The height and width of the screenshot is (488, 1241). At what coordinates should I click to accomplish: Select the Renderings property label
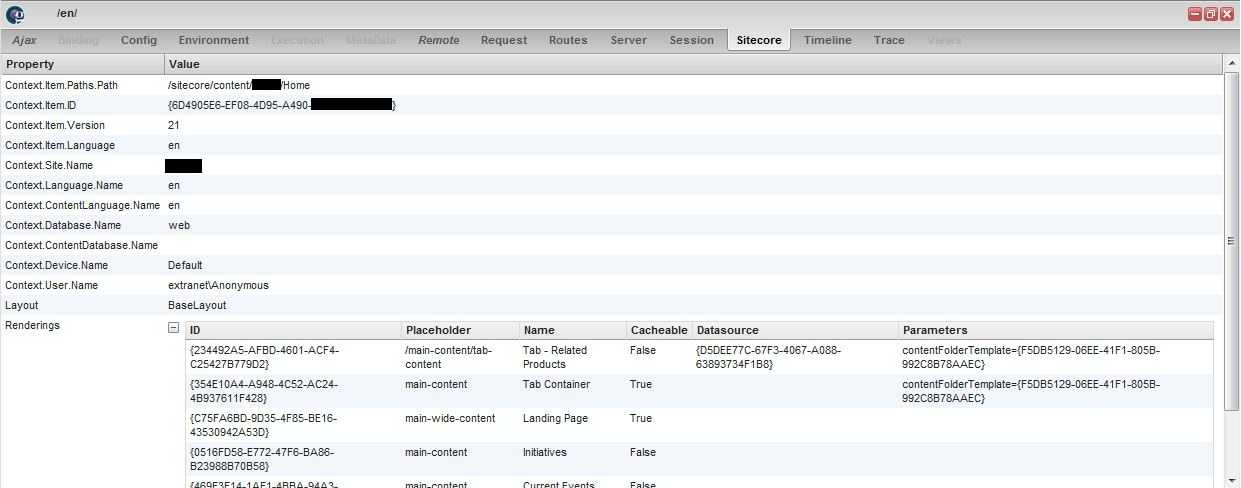tap(32, 325)
